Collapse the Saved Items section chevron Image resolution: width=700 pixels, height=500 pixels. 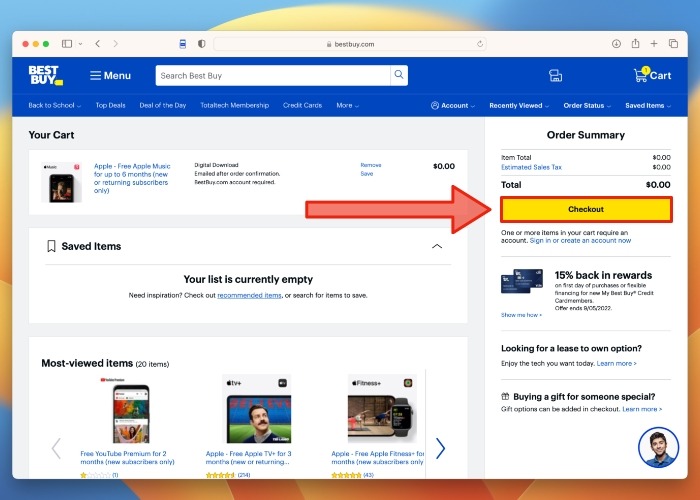click(437, 246)
